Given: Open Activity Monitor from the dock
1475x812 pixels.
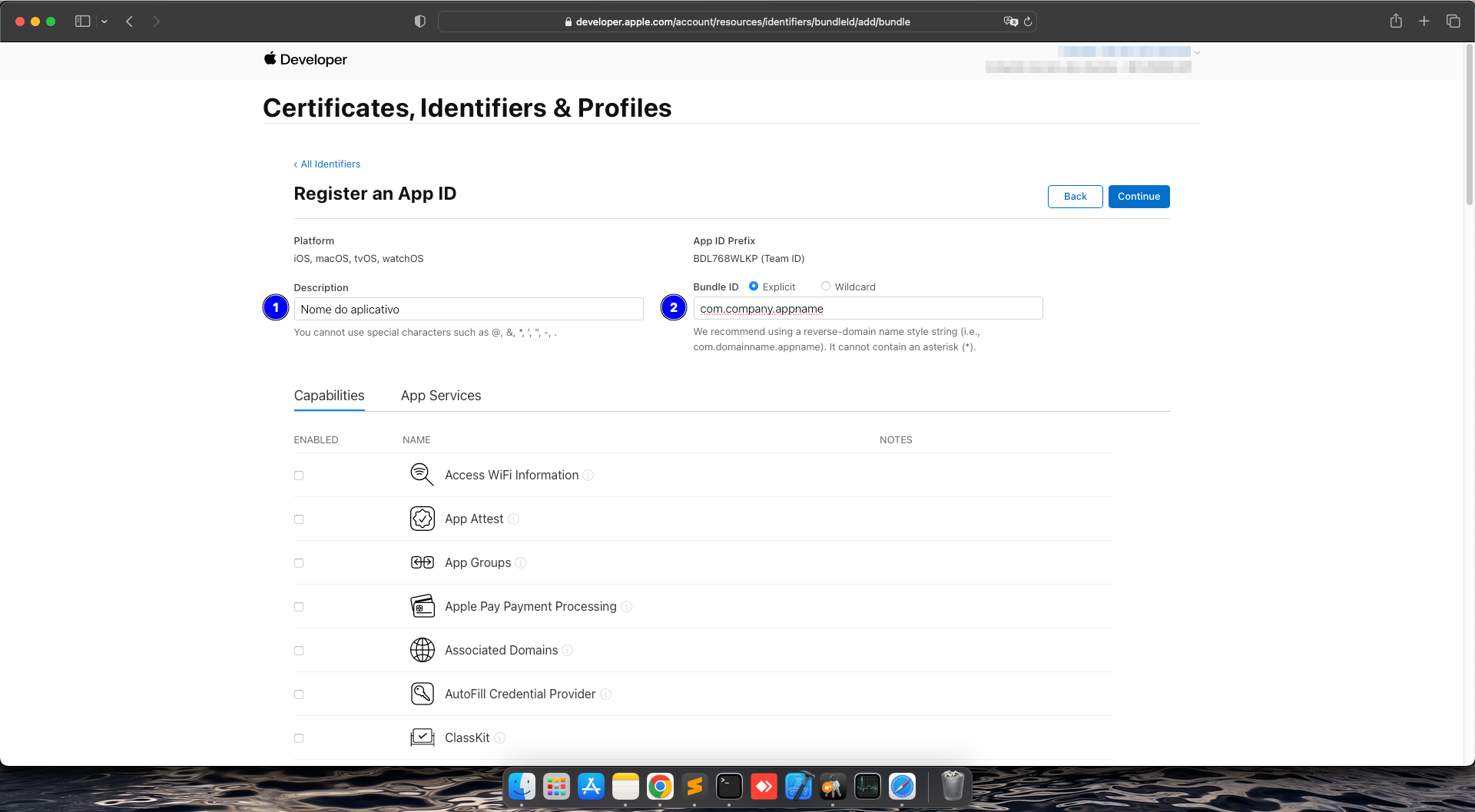Looking at the screenshot, I should pyautogui.click(x=867, y=787).
